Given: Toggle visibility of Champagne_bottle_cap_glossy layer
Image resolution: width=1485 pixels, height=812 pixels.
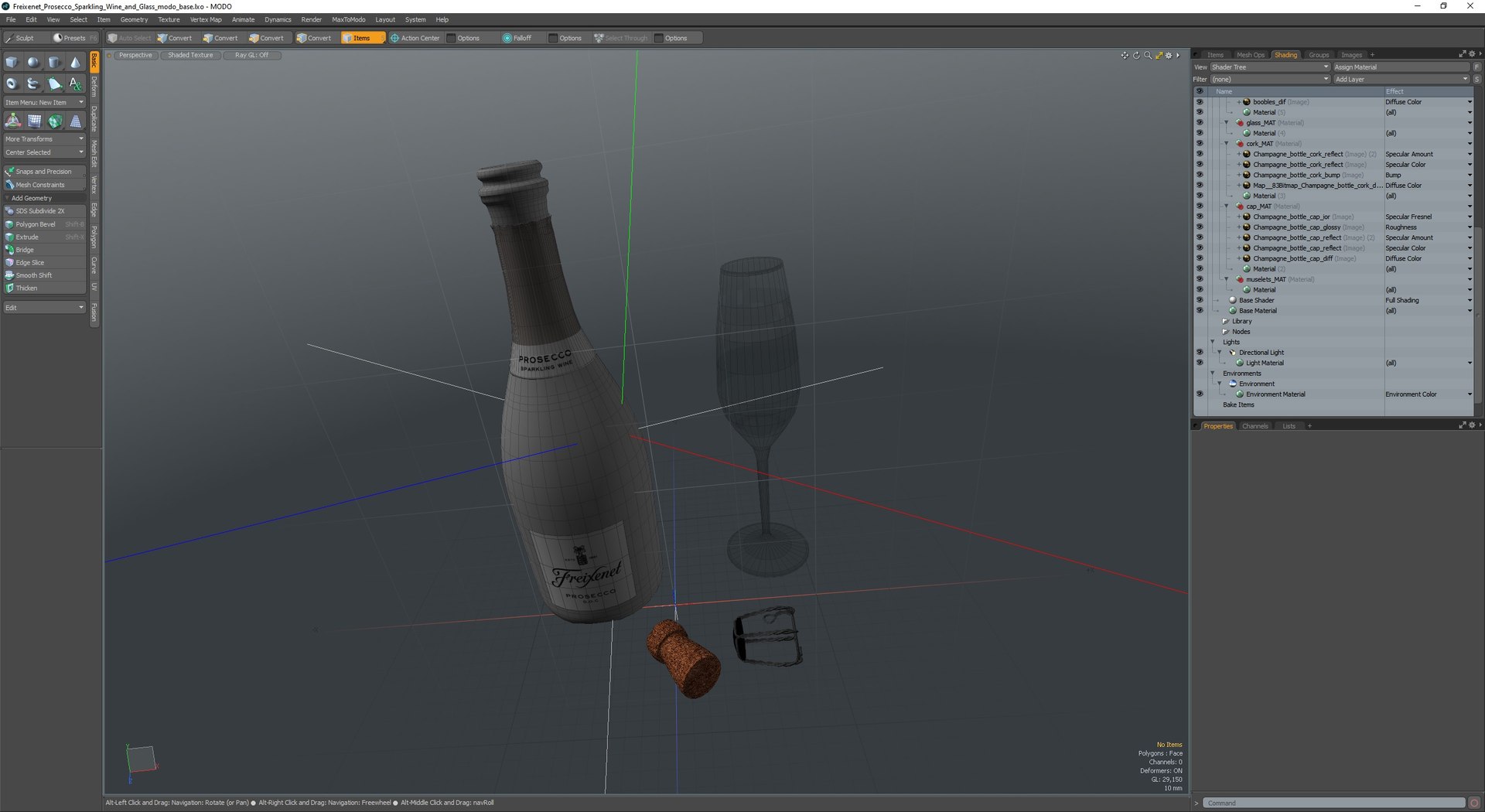Looking at the screenshot, I should coord(1200,227).
